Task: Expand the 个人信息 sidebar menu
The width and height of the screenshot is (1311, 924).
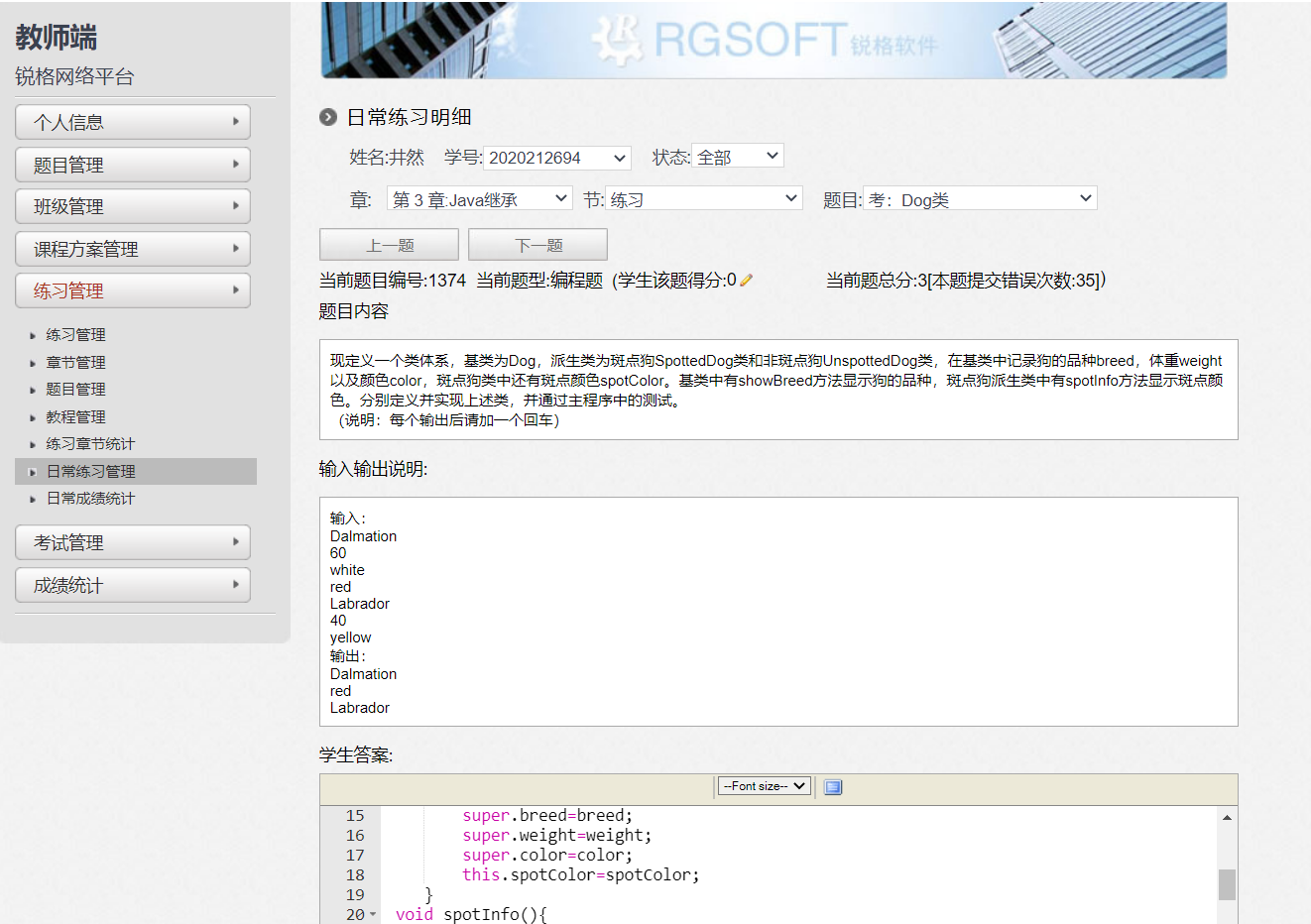Action: [x=133, y=122]
